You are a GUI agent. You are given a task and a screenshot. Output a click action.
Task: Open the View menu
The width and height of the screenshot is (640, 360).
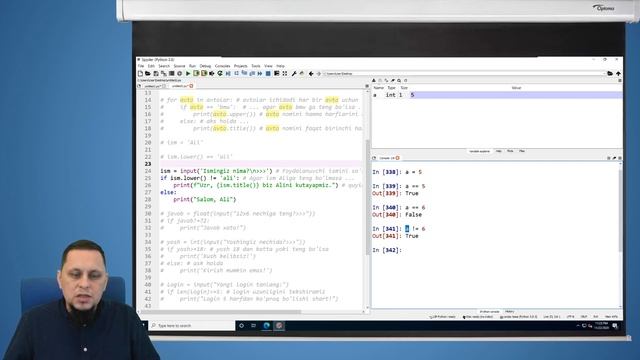pos(268,66)
